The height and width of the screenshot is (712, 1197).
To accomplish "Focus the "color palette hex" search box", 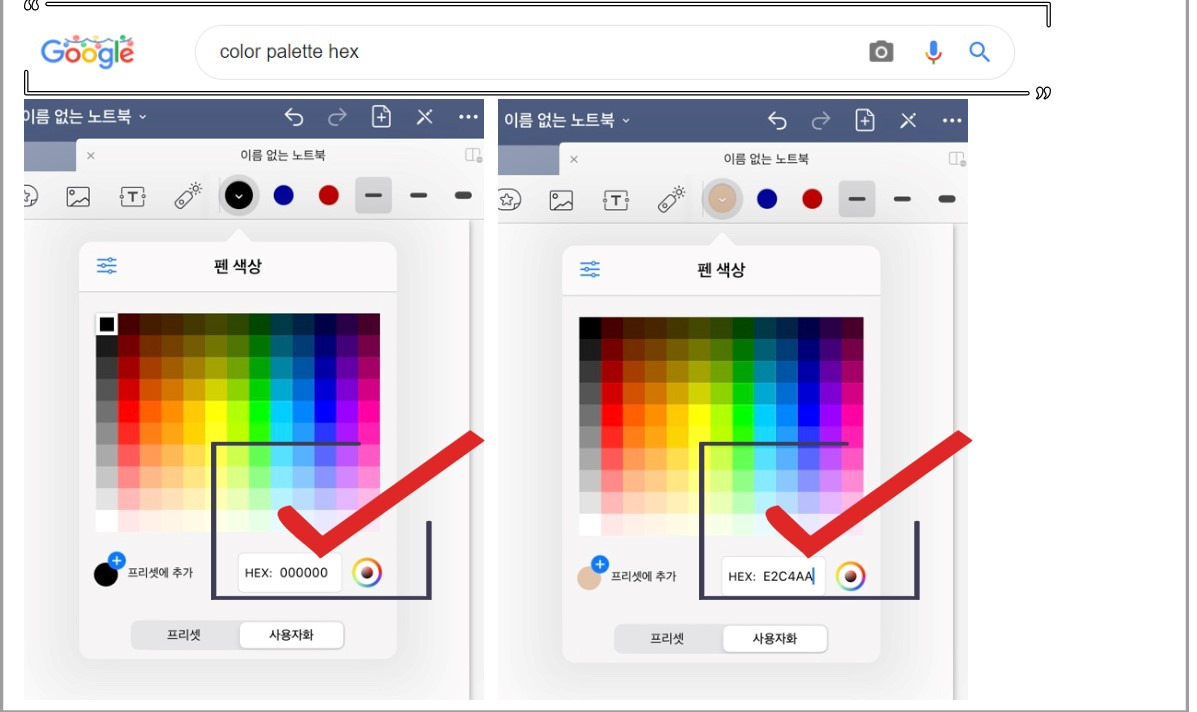I will 605,52.
